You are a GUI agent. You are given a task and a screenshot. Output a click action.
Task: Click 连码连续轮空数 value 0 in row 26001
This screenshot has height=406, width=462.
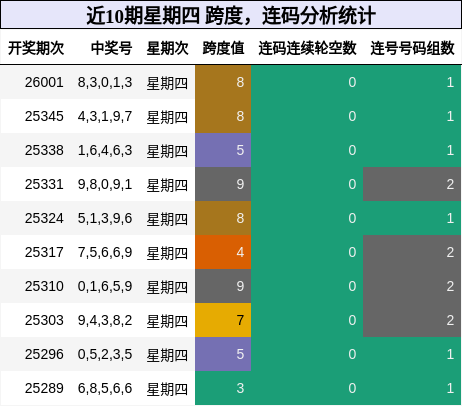[x=307, y=82]
